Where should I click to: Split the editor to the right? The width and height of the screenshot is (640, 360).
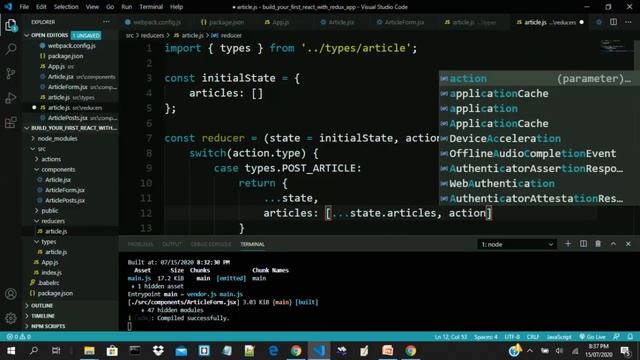(613, 22)
